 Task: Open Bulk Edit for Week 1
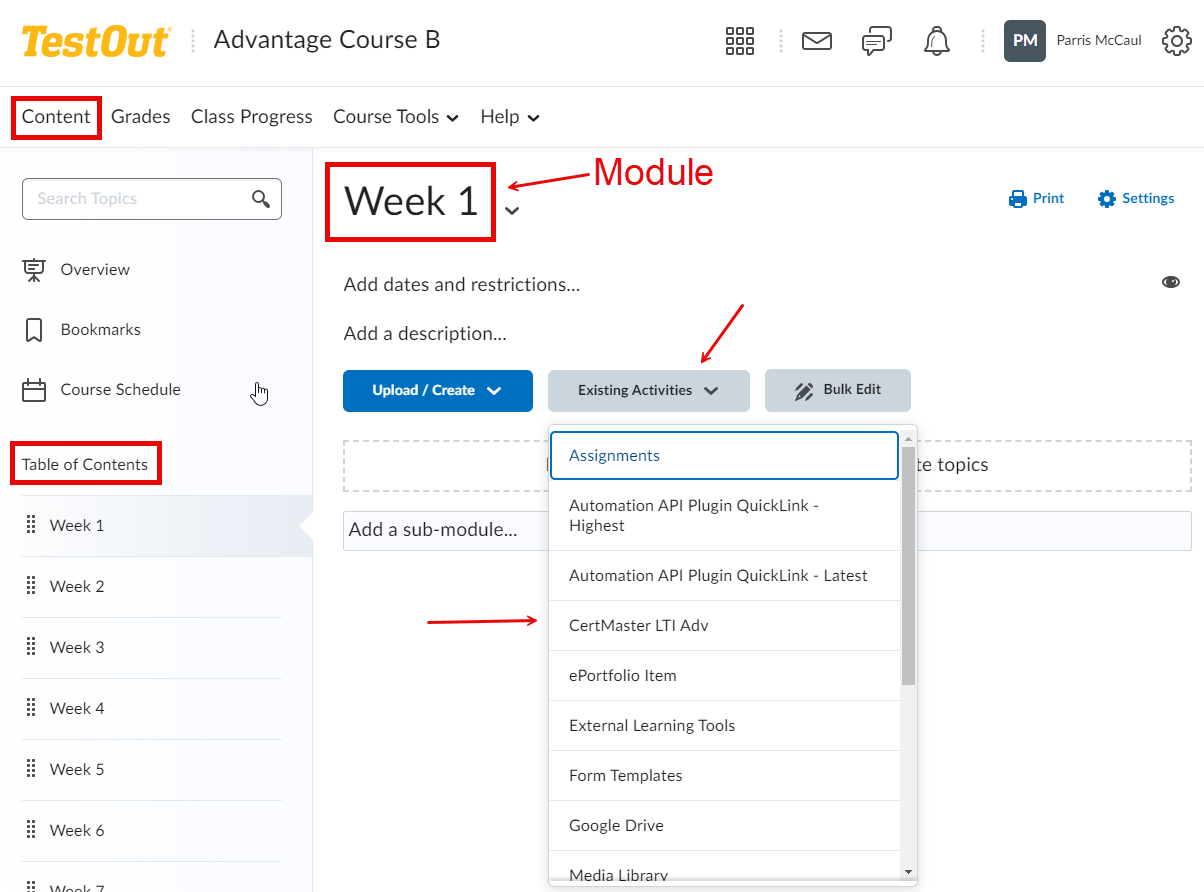[837, 391]
